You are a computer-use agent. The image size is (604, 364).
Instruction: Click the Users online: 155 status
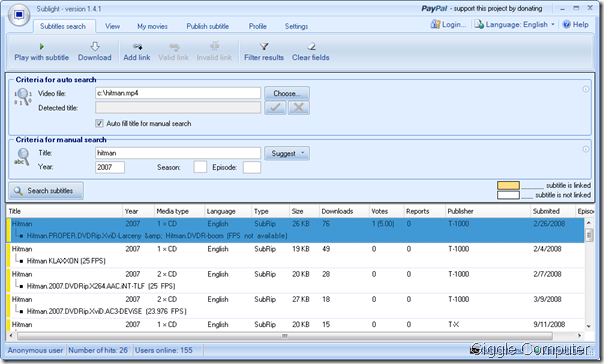click(x=164, y=350)
